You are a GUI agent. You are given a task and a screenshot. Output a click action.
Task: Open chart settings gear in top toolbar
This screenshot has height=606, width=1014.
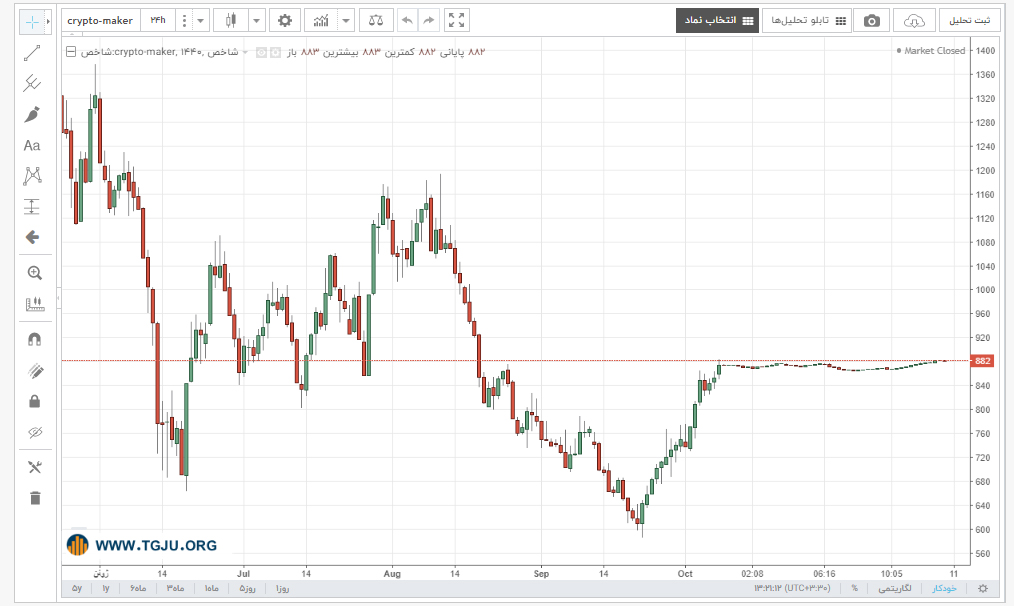[x=285, y=21]
